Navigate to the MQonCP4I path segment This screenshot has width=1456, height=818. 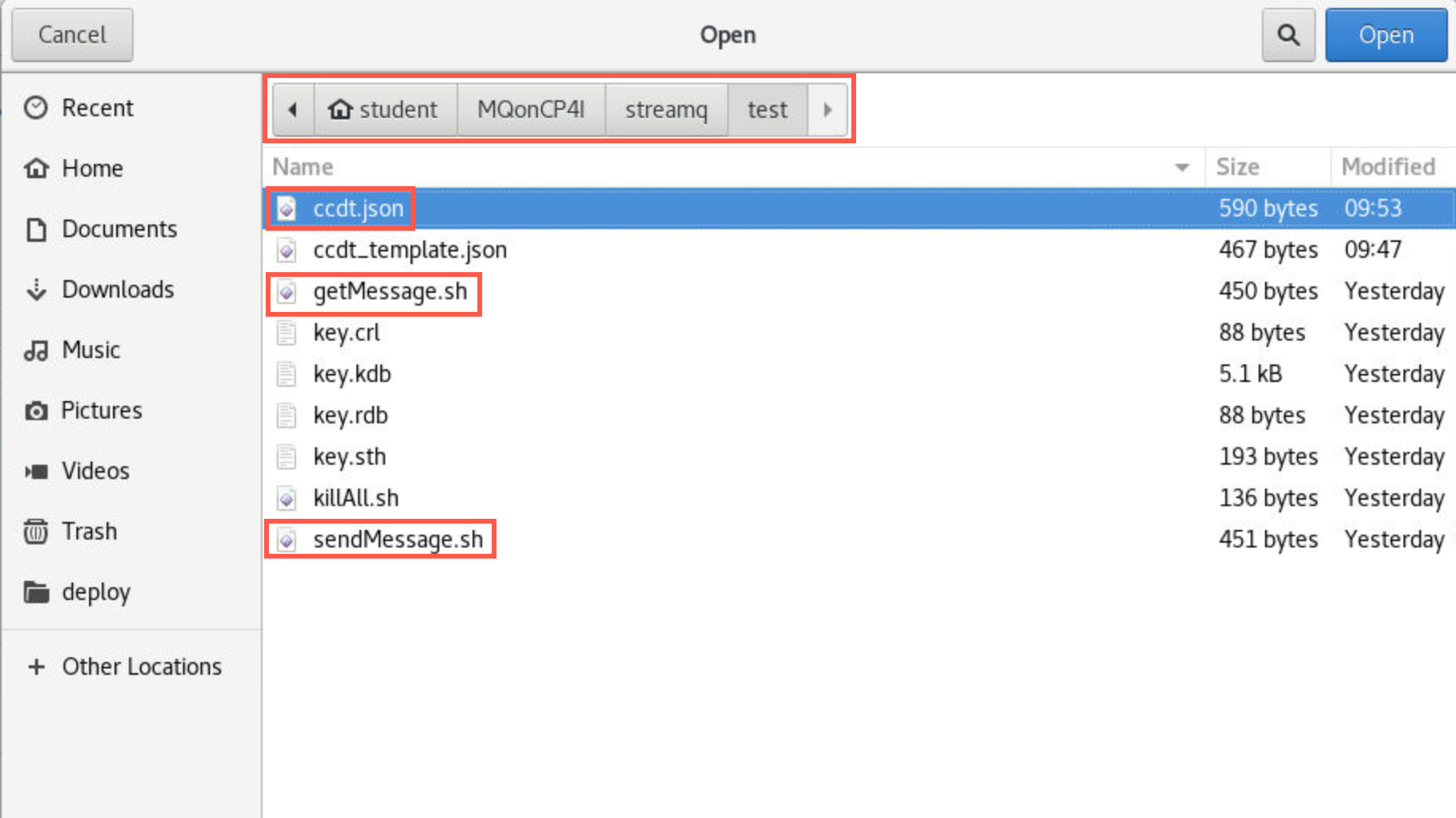pos(531,109)
